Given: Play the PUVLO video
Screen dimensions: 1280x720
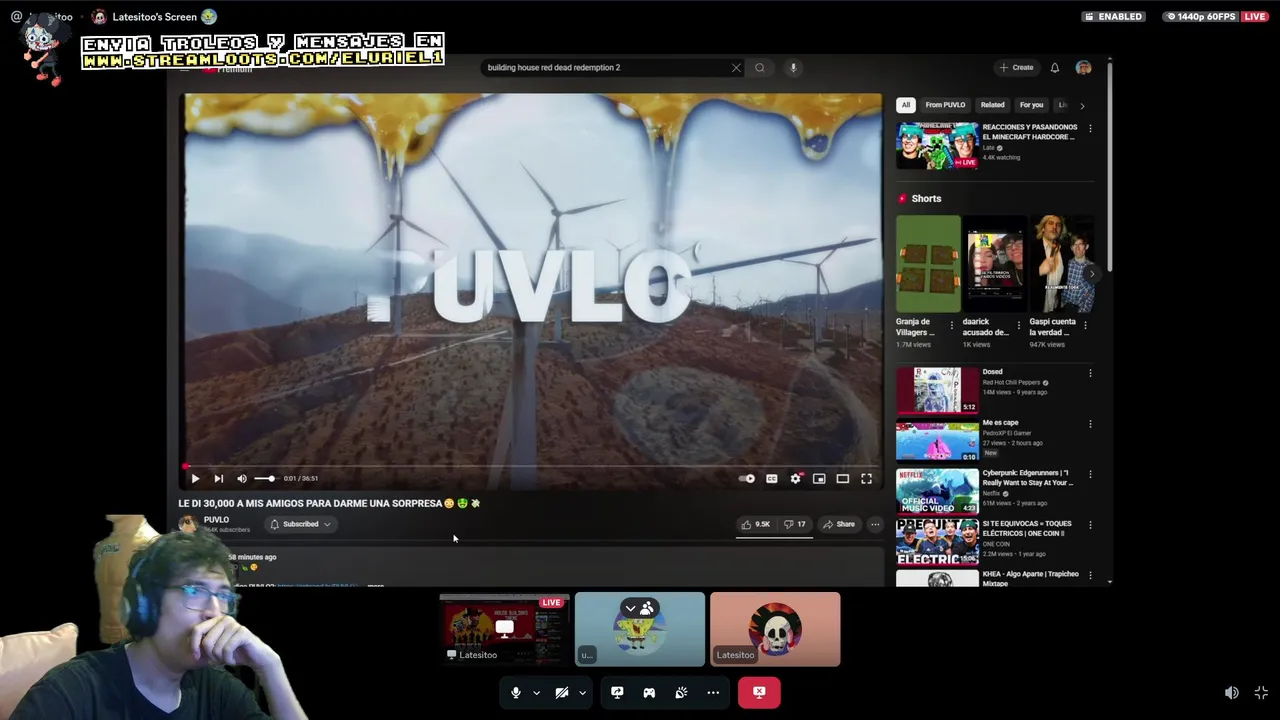Looking at the screenshot, I should pos(195,479).
